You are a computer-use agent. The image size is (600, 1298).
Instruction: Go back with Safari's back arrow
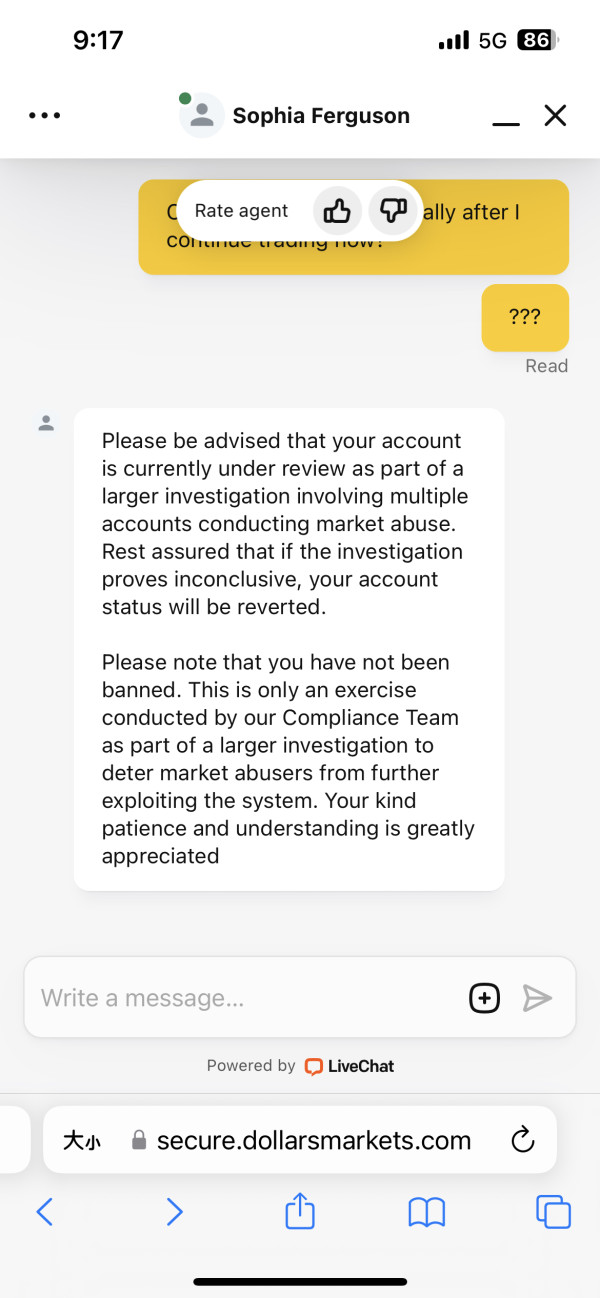click(x=44, y=1213)
